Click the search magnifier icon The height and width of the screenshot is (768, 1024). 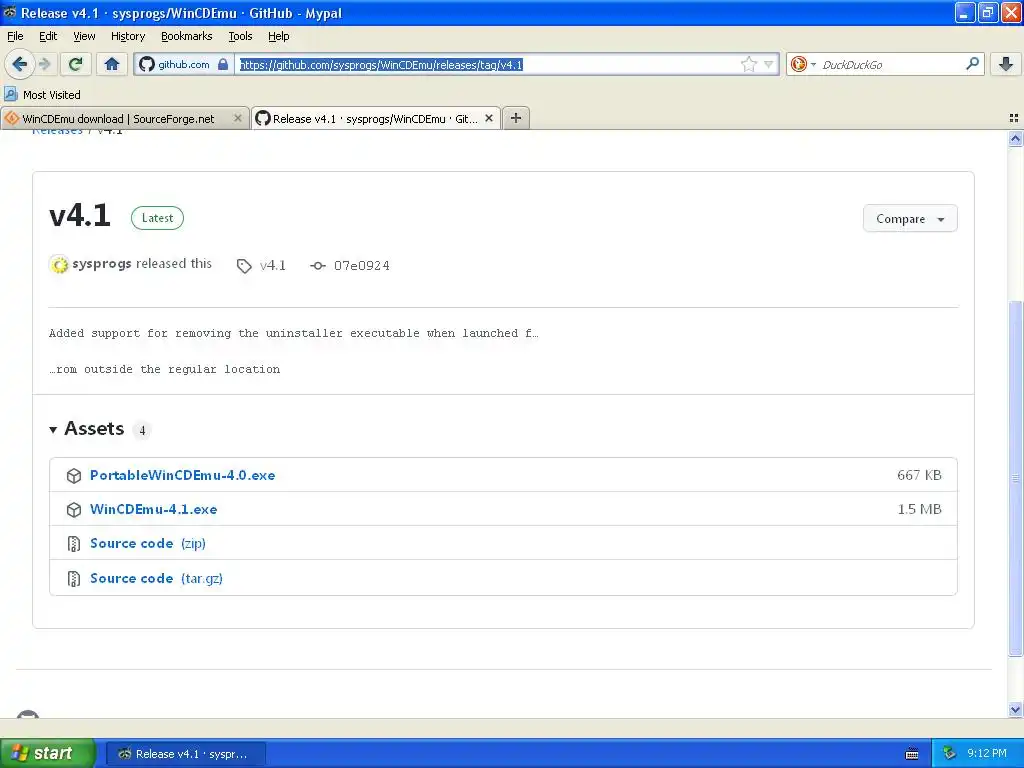[972, 64]
